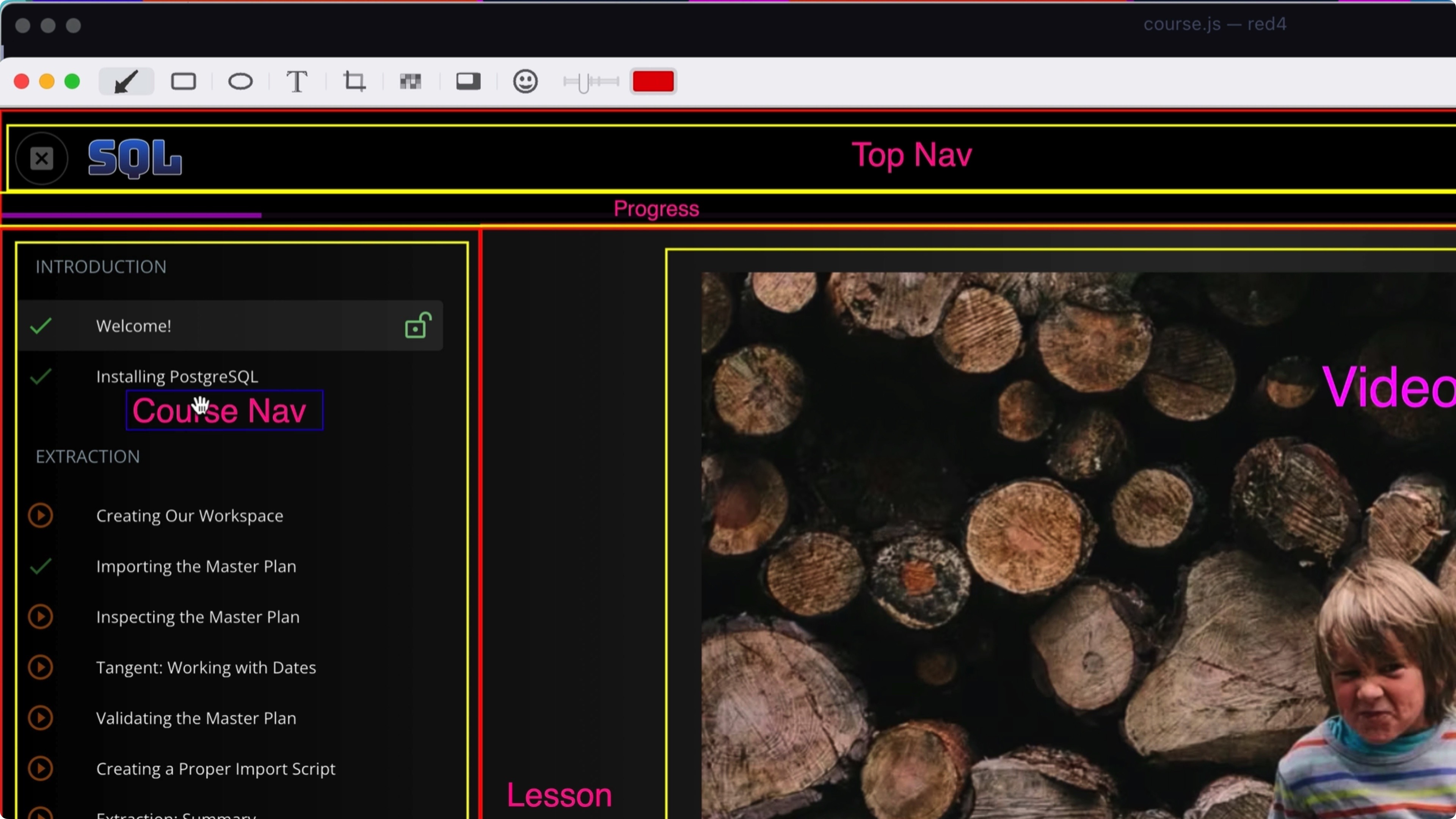Open the emoji sticker tool

[525, 82]
